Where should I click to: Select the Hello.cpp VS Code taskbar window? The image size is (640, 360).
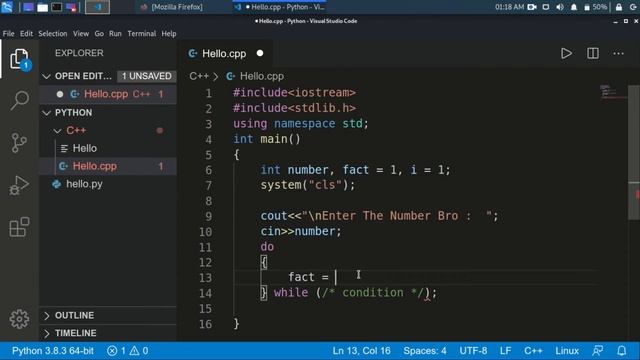pyautogui.click(x=280, y=7)
